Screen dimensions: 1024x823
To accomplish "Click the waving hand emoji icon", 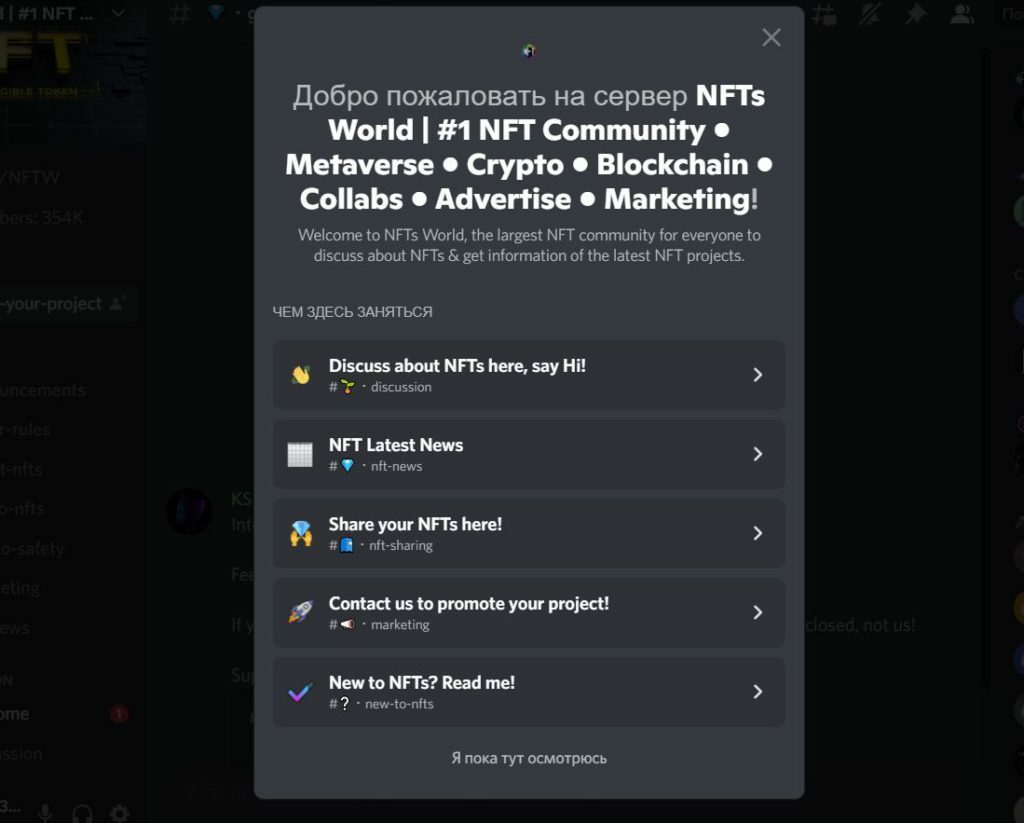I will click(x=300, y=375).
